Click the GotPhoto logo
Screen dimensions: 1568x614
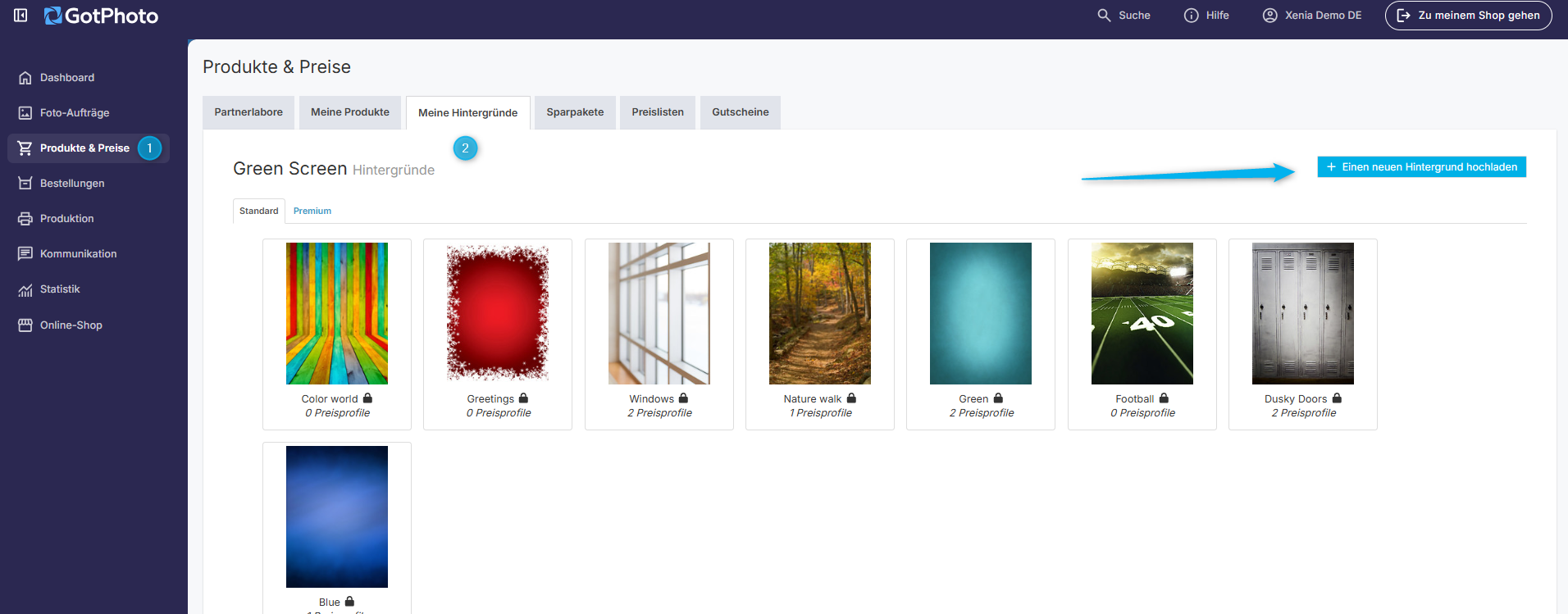[101, 16]
